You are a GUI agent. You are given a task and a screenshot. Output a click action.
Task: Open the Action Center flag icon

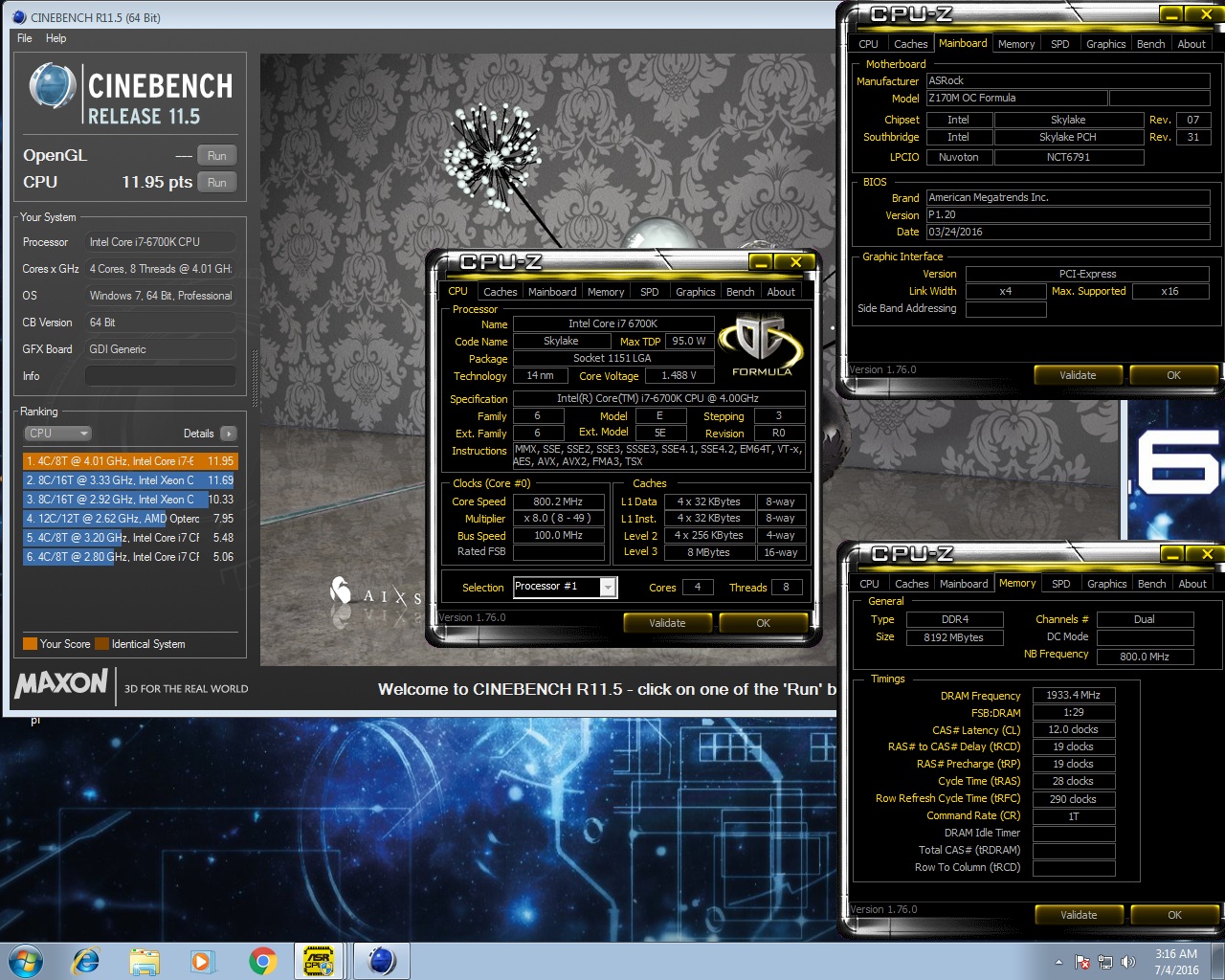click(x=1082, y=962)
